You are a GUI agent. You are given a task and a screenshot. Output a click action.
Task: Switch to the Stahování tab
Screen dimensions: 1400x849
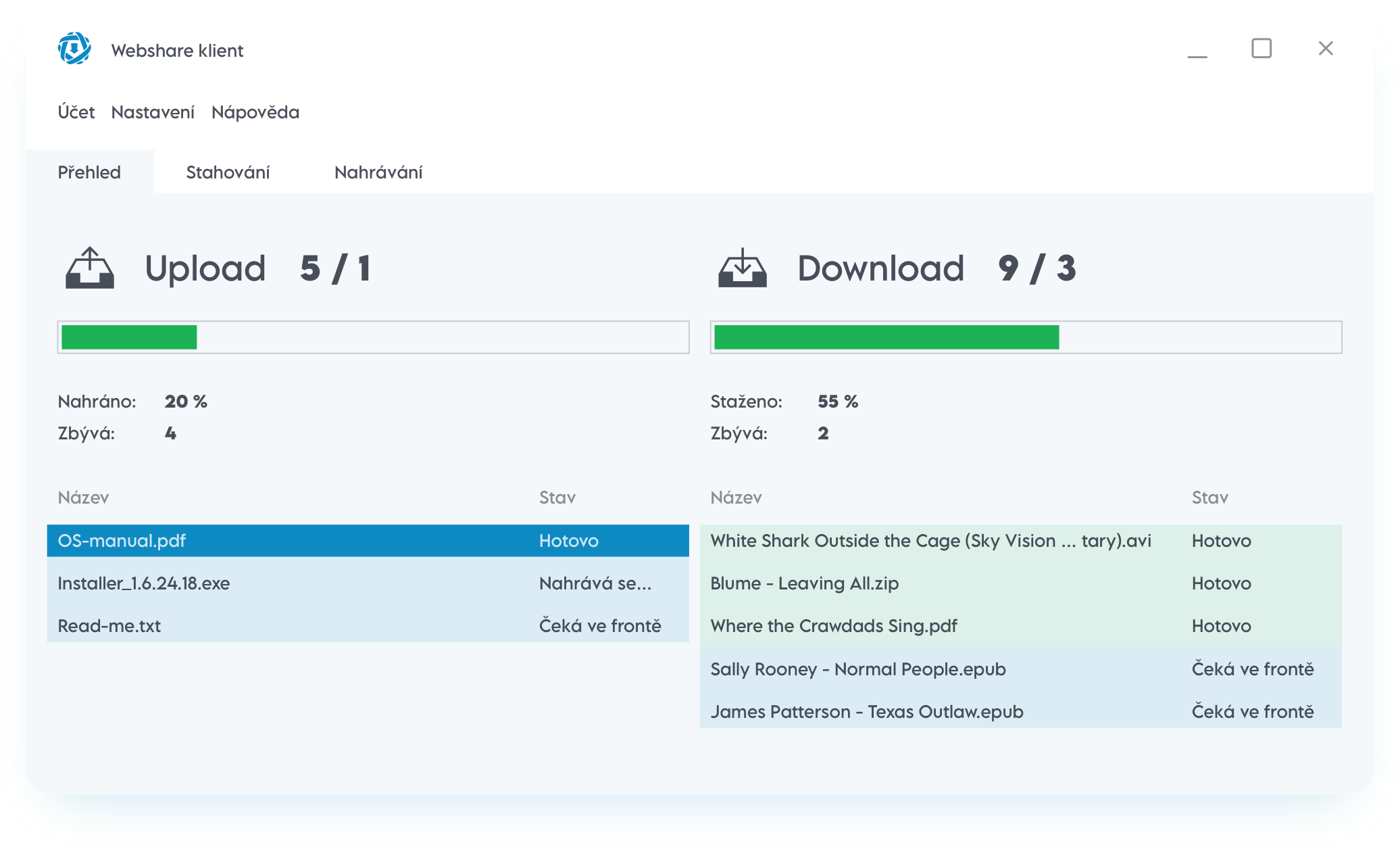point(228,172)
